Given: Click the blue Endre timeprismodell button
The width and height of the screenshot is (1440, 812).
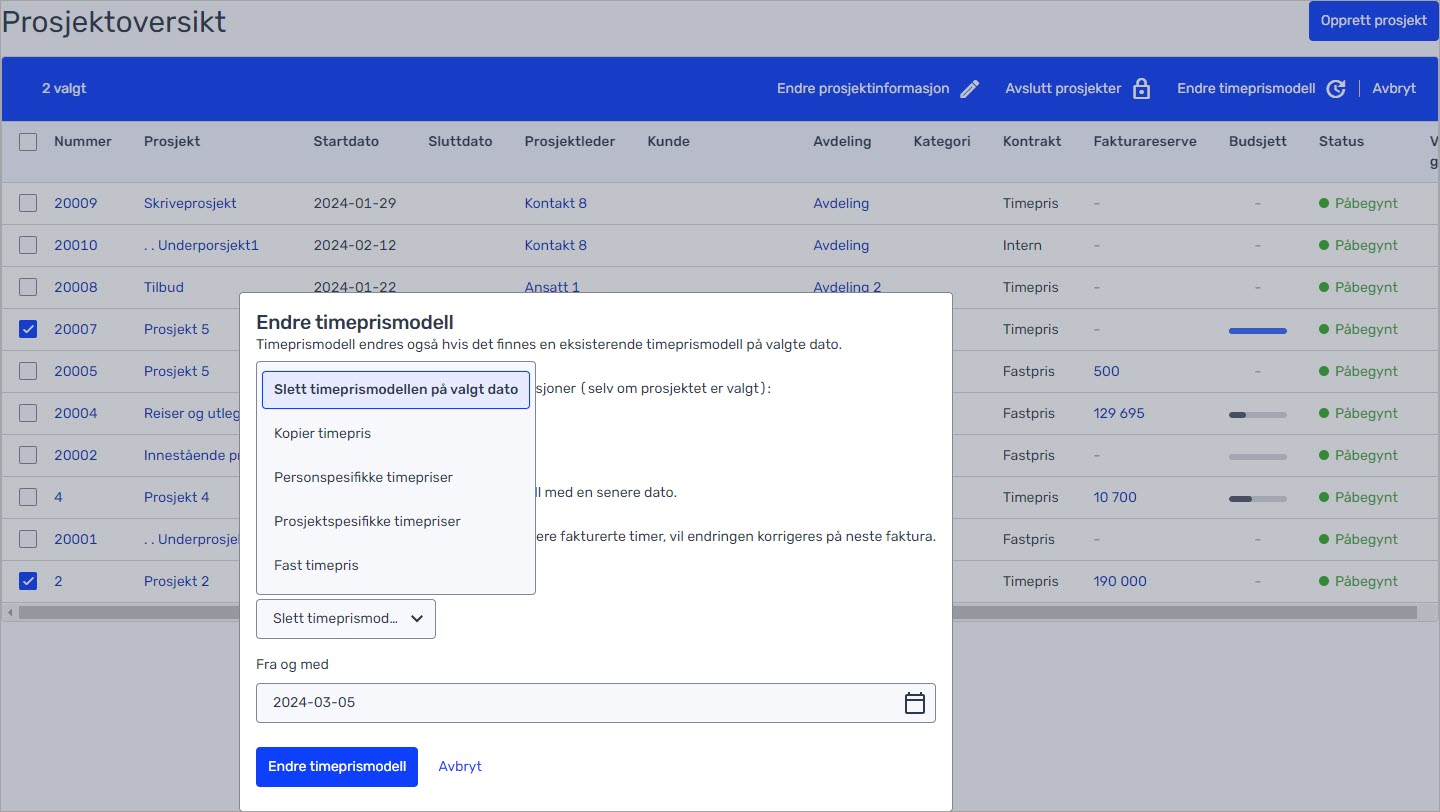Looking at the screenshot, I should (337, 767).
